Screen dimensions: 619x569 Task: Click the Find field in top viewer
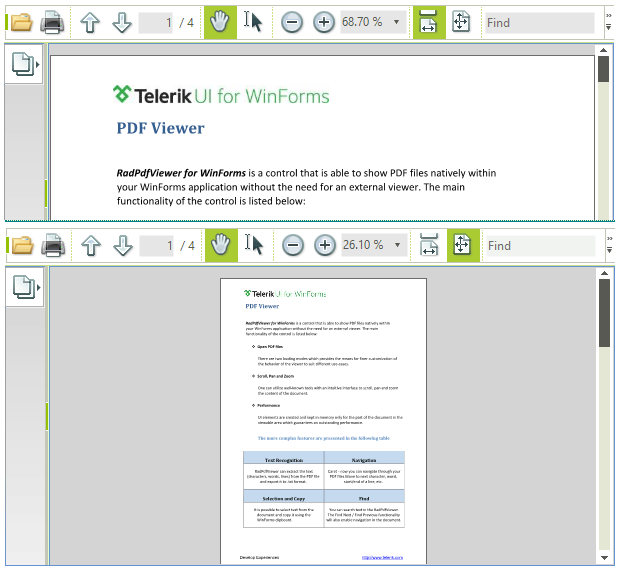coord(540,23)
